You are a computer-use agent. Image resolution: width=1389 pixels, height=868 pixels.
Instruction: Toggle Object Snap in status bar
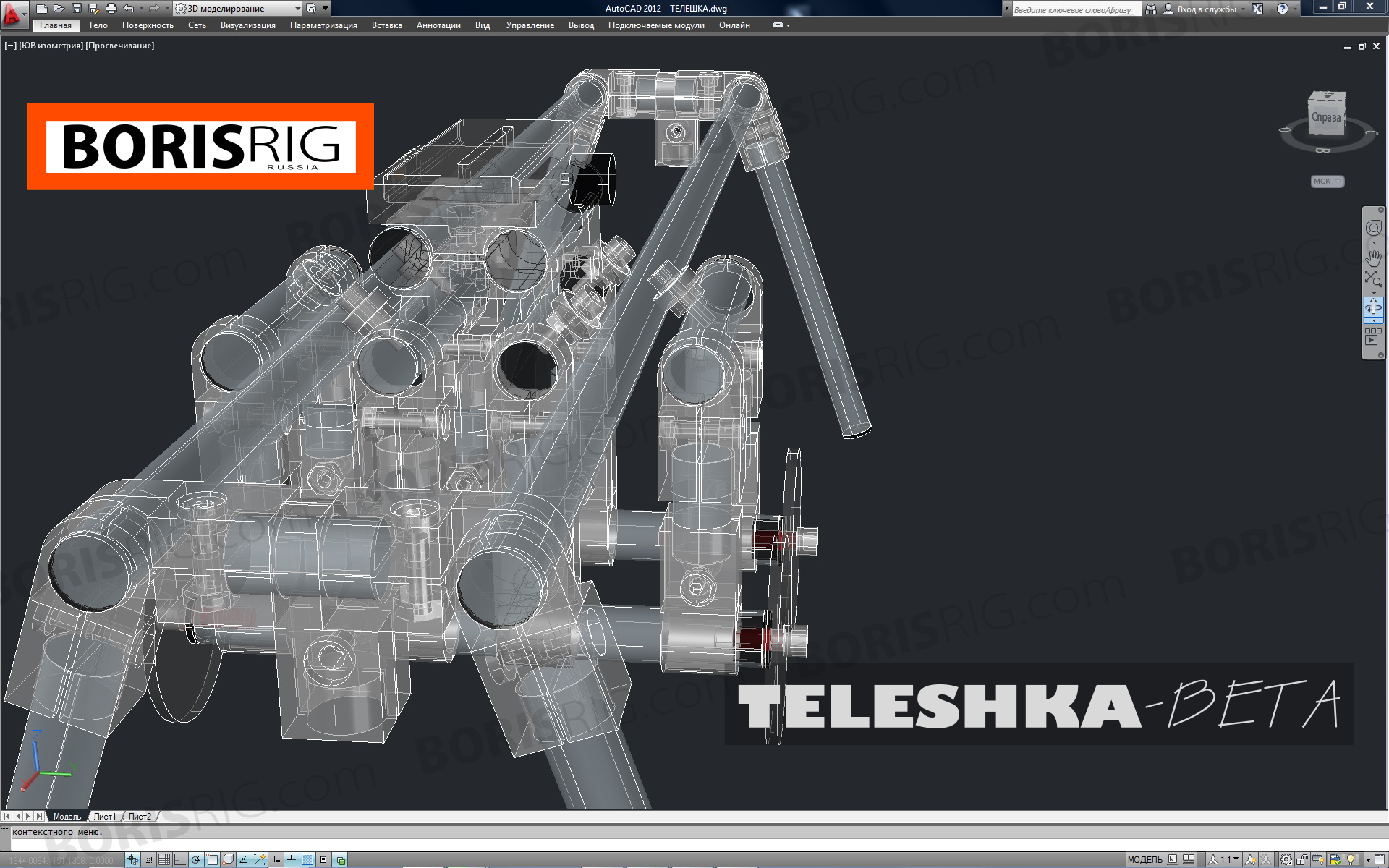(x=212, y=859)
